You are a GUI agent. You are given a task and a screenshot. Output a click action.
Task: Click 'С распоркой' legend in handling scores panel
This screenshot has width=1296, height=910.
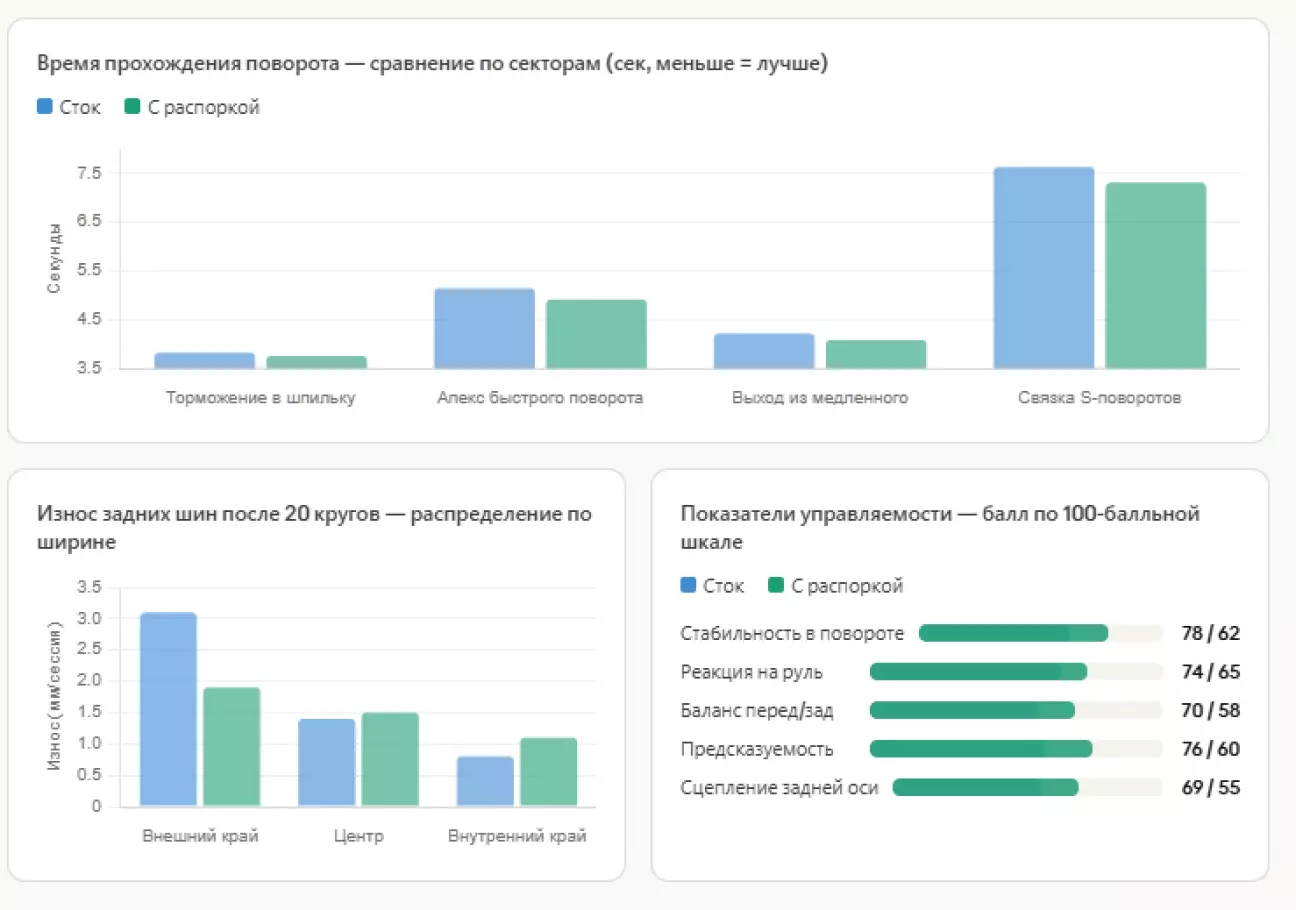click(835, 586)
